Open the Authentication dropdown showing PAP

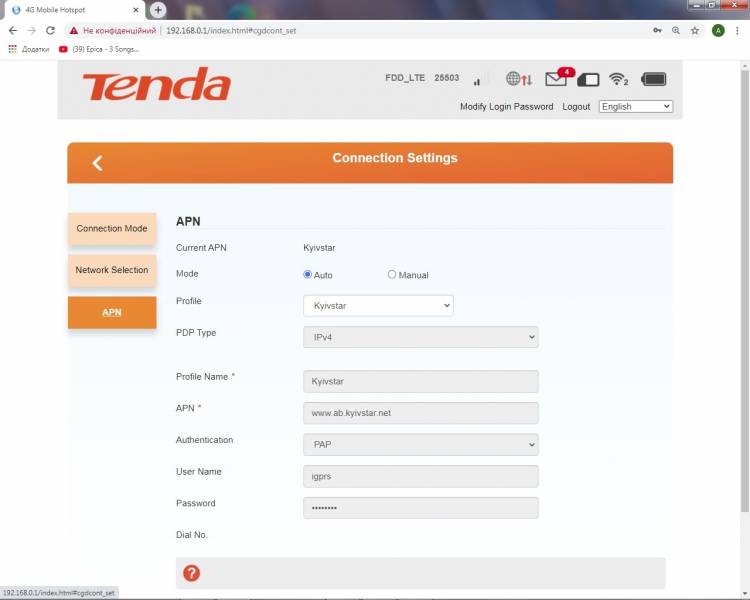420,444
